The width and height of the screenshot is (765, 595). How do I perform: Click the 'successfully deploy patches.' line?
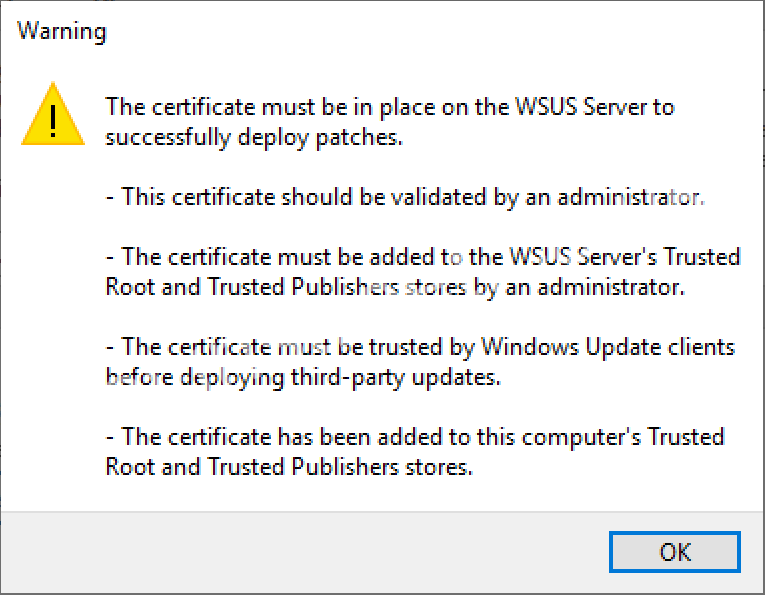(254, 137)
